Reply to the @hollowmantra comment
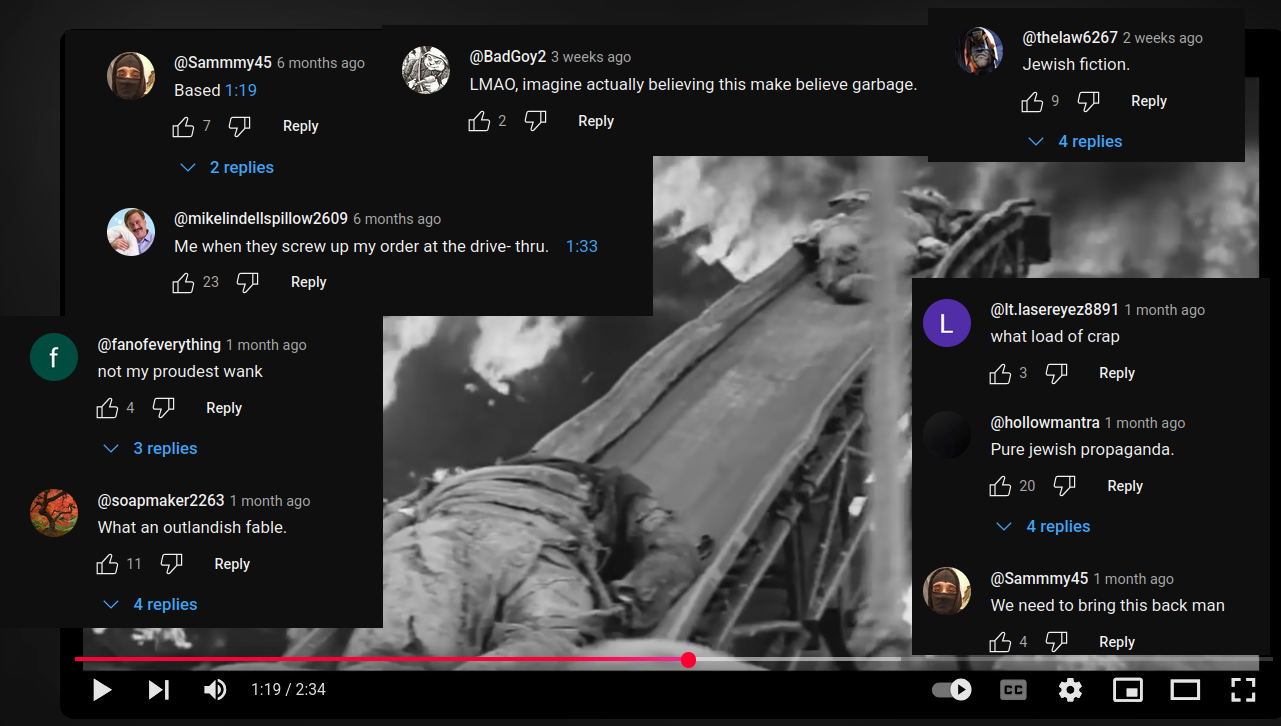The image size is (1281, 726). click(1125, 486)
